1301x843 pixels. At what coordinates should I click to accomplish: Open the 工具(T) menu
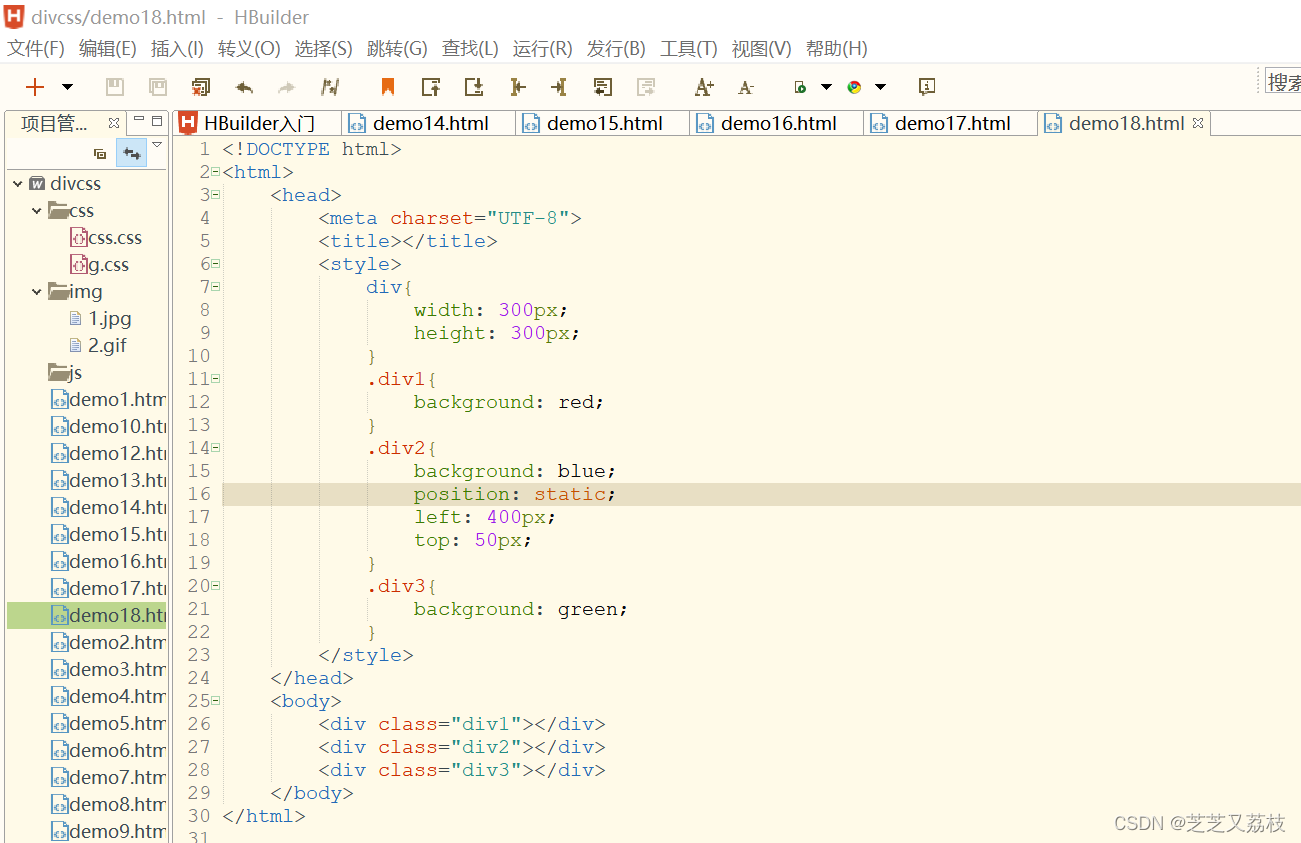tap(689, 48)
